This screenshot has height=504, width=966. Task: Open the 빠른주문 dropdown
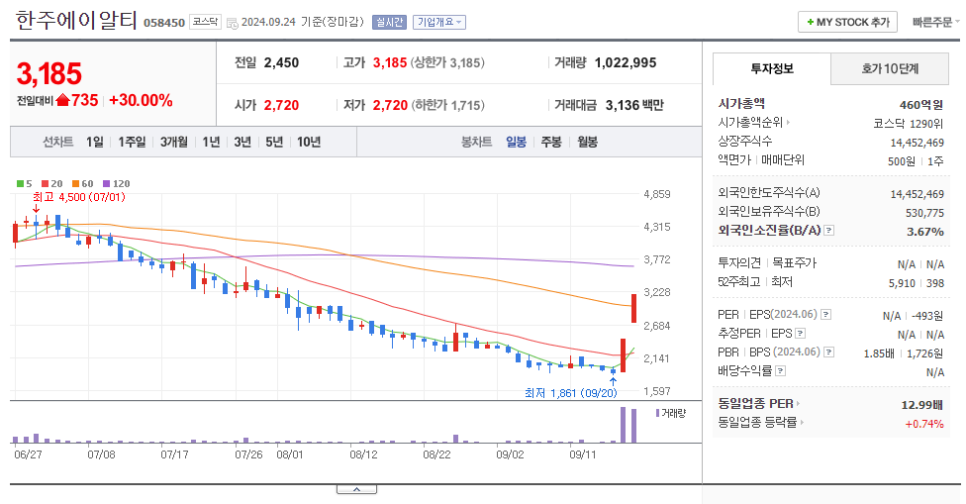tap(935, 22)
